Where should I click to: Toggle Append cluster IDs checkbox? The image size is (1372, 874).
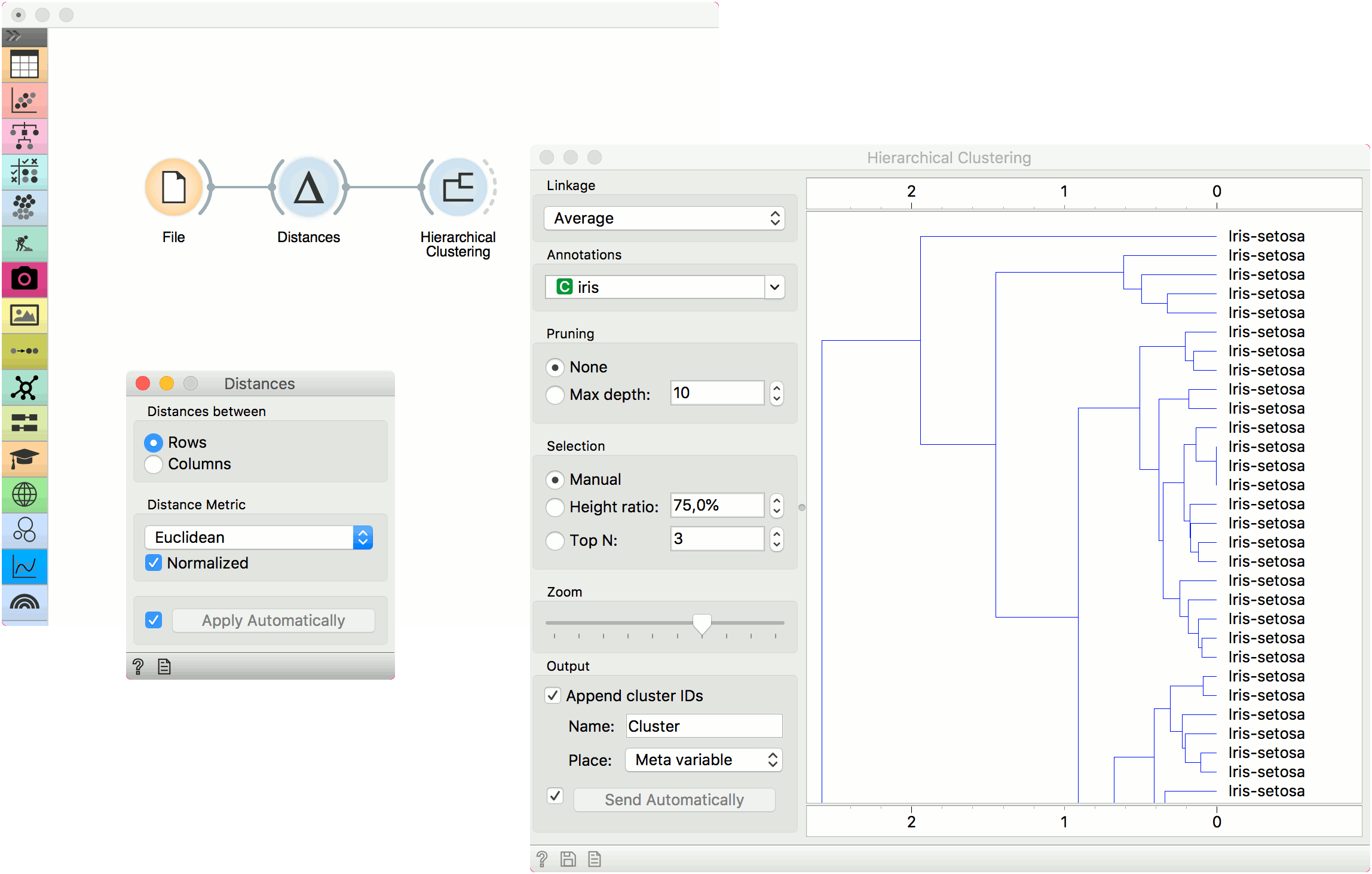[553, 696]
